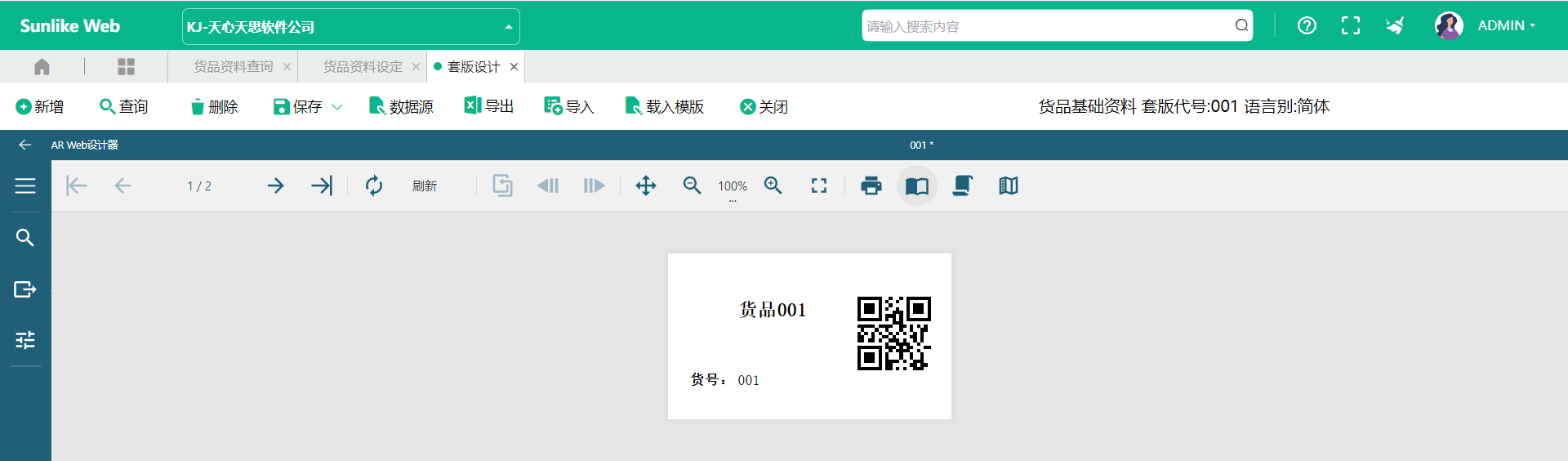The height and width of the screenshot is (461, 1568).
Task: Open the parameters sliders panel in sidebar
Action: [25, 340]
